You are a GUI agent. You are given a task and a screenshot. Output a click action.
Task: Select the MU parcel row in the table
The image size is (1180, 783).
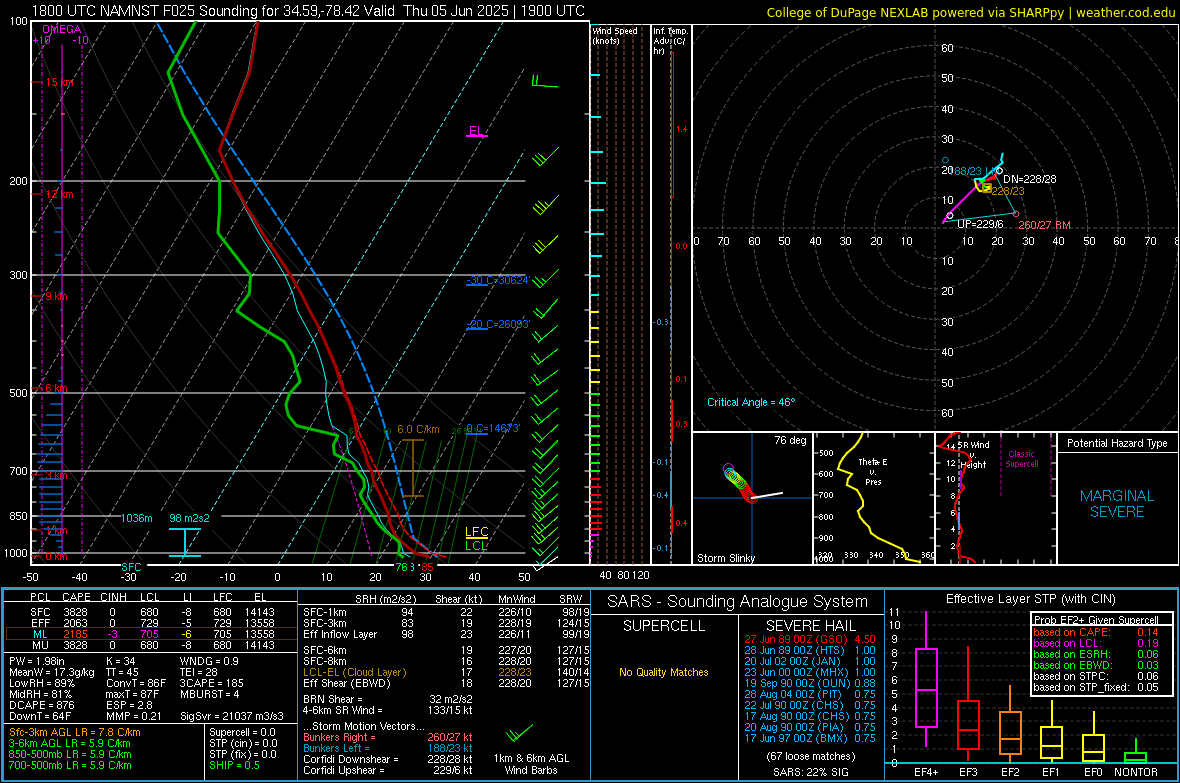click(x=151, y=644)
